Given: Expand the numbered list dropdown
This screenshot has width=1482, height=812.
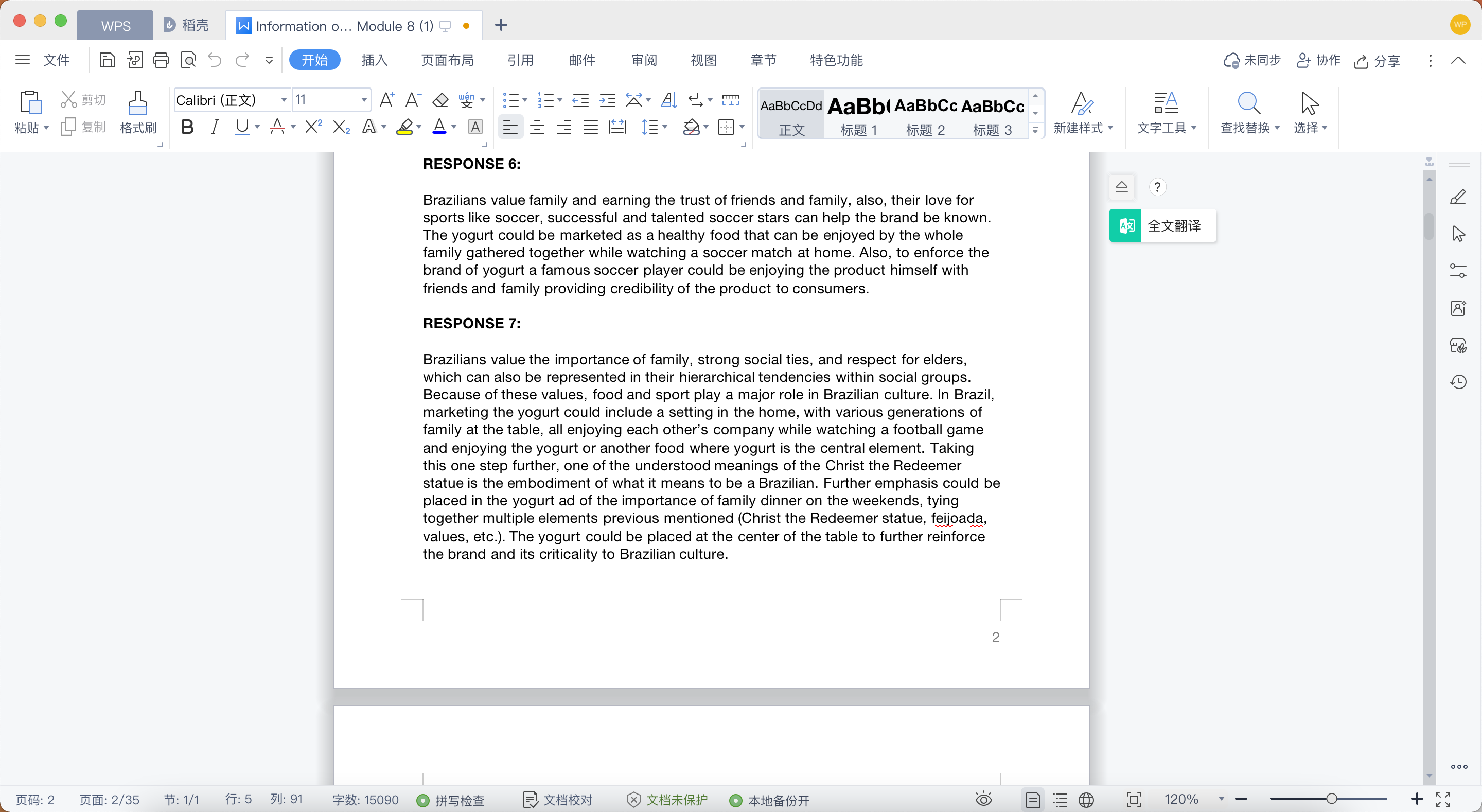Looking at the screenshot, I should point(560,99).
